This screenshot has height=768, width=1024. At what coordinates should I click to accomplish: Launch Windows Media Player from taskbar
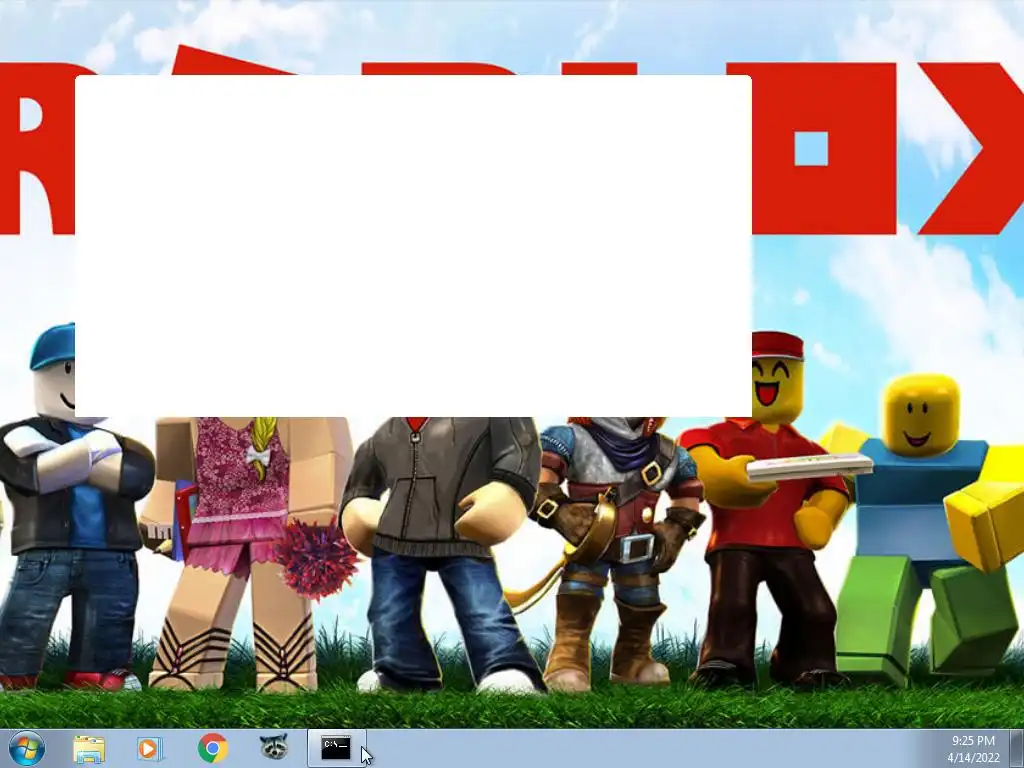tap(150, 748)
